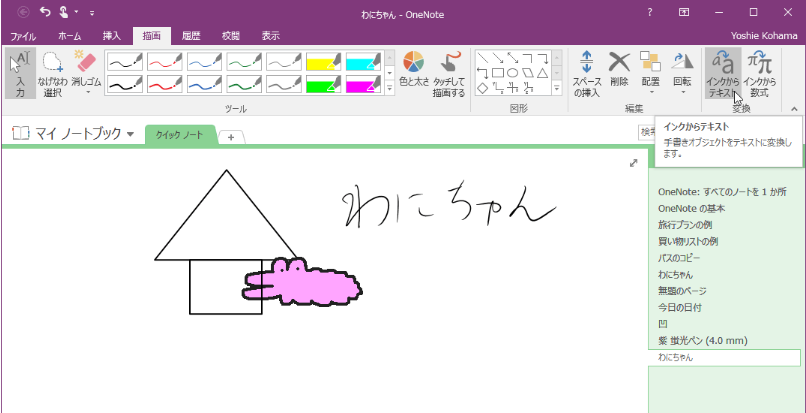Open the 消しゴム eraser options arrow
Viewport: 806px width, 413px height.
tap(86, 93)
